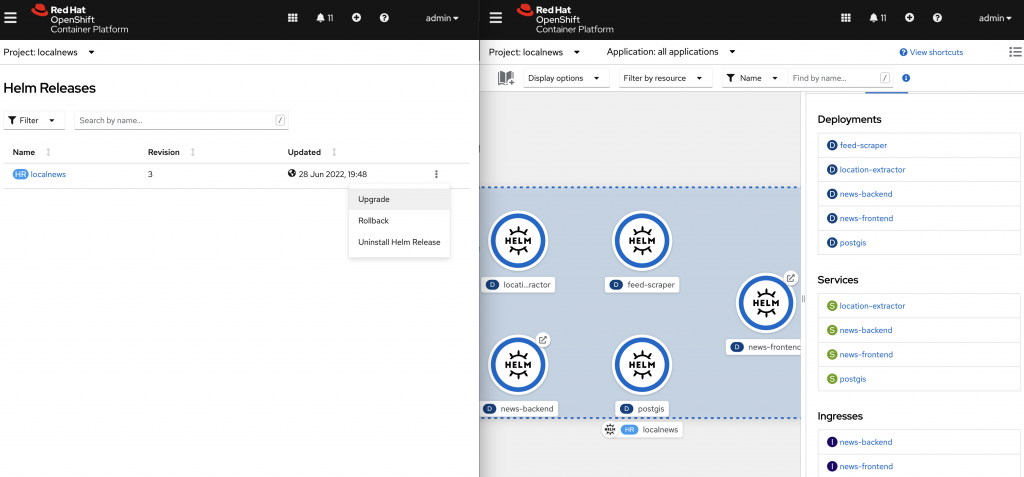Viewport: 1024px width, 477px height.
Task: Open Project: localnews dropdown in Helm Releases window
Action: (49, 52)
